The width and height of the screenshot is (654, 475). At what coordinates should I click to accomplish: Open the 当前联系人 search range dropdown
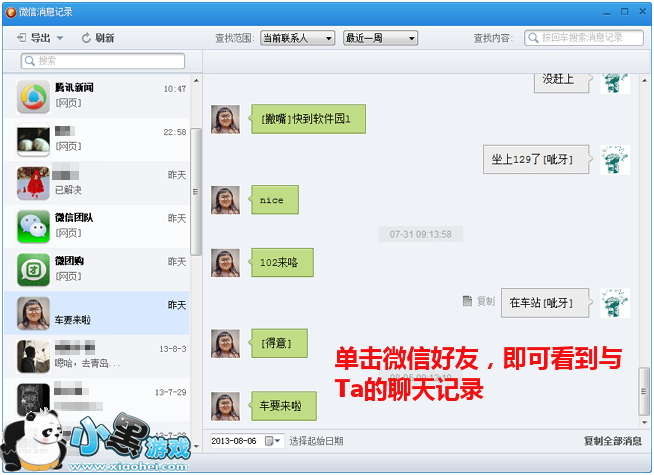(x=297, y=38)
